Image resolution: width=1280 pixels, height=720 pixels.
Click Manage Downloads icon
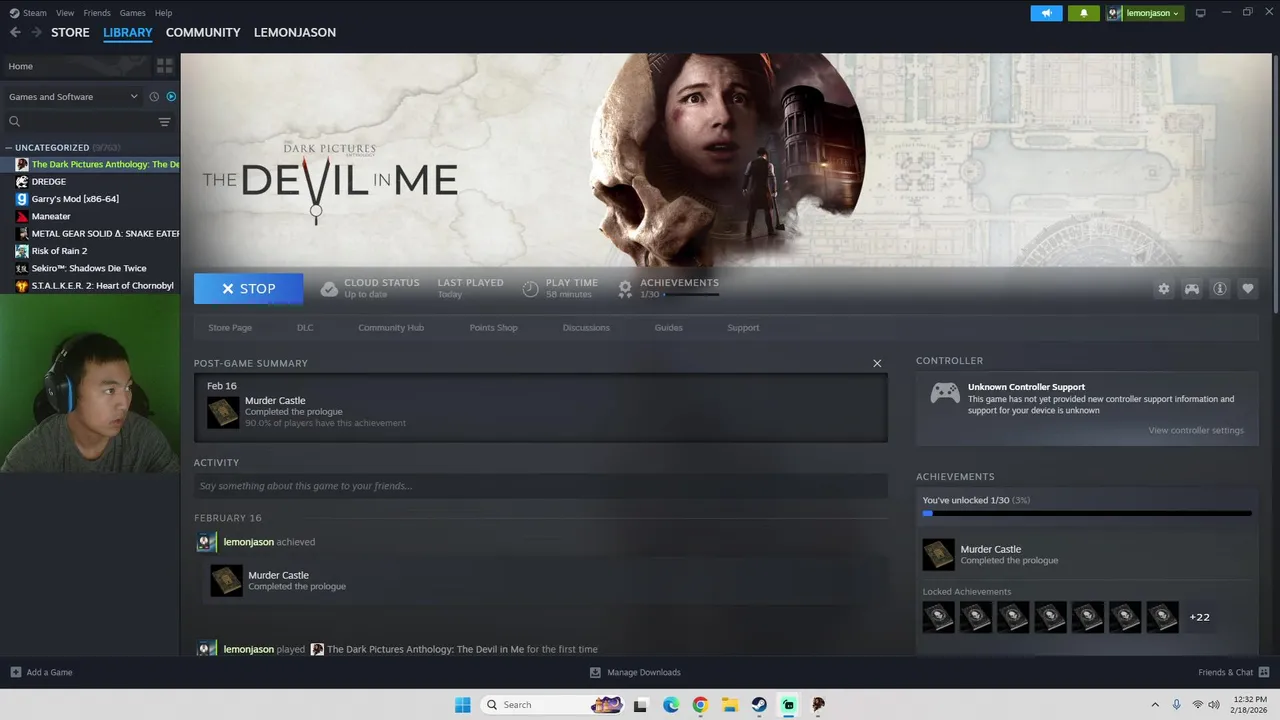pyautogui.click(x=595, y=672)
